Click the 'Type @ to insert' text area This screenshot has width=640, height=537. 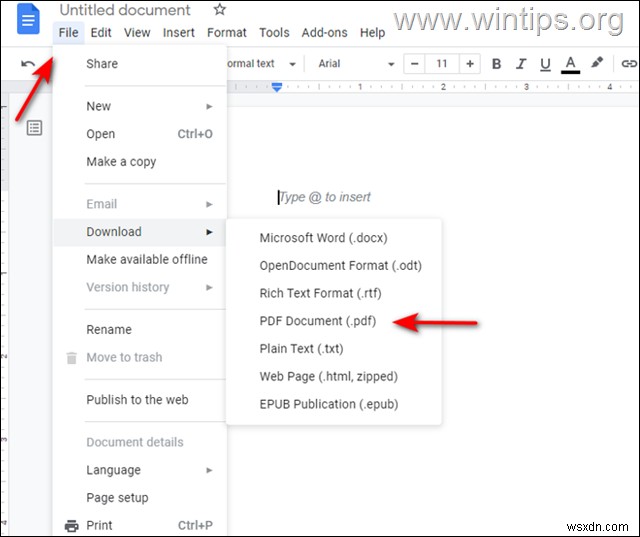tap(325, 197)
